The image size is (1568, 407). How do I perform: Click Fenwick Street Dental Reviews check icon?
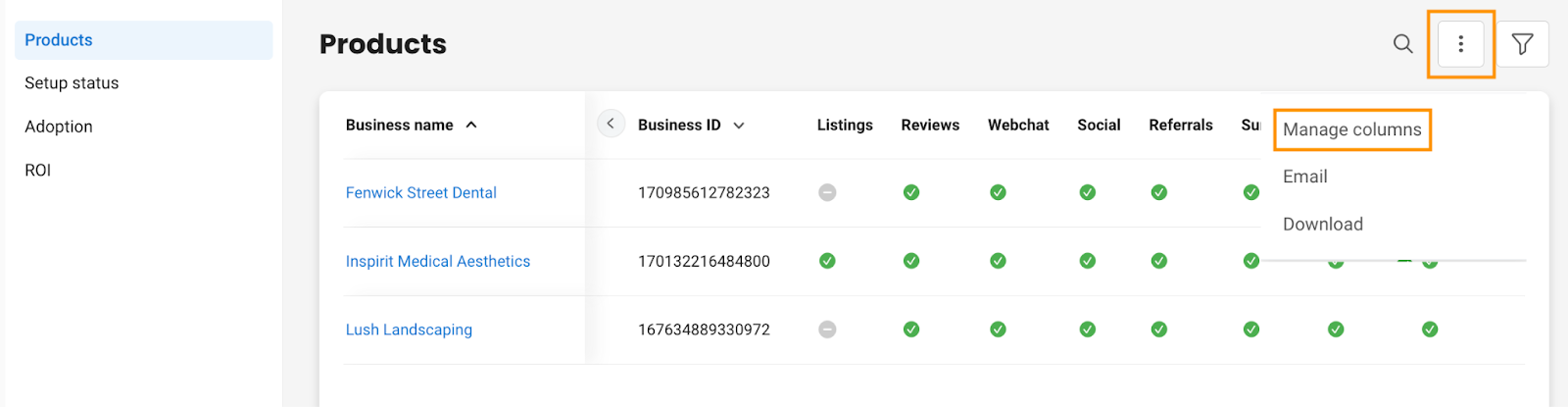911,192
